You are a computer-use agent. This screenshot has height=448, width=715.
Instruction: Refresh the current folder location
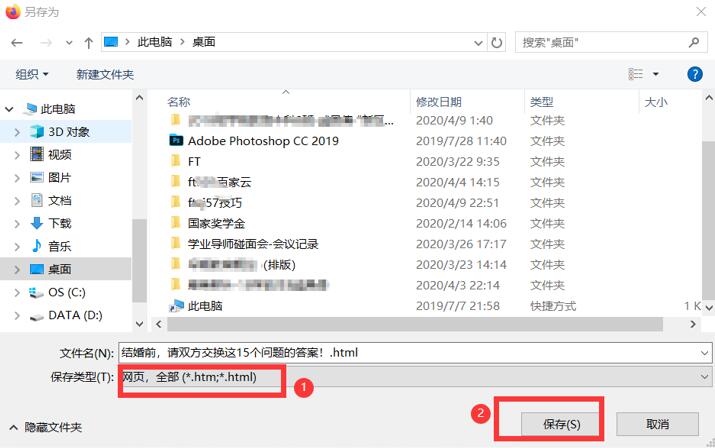497,43
